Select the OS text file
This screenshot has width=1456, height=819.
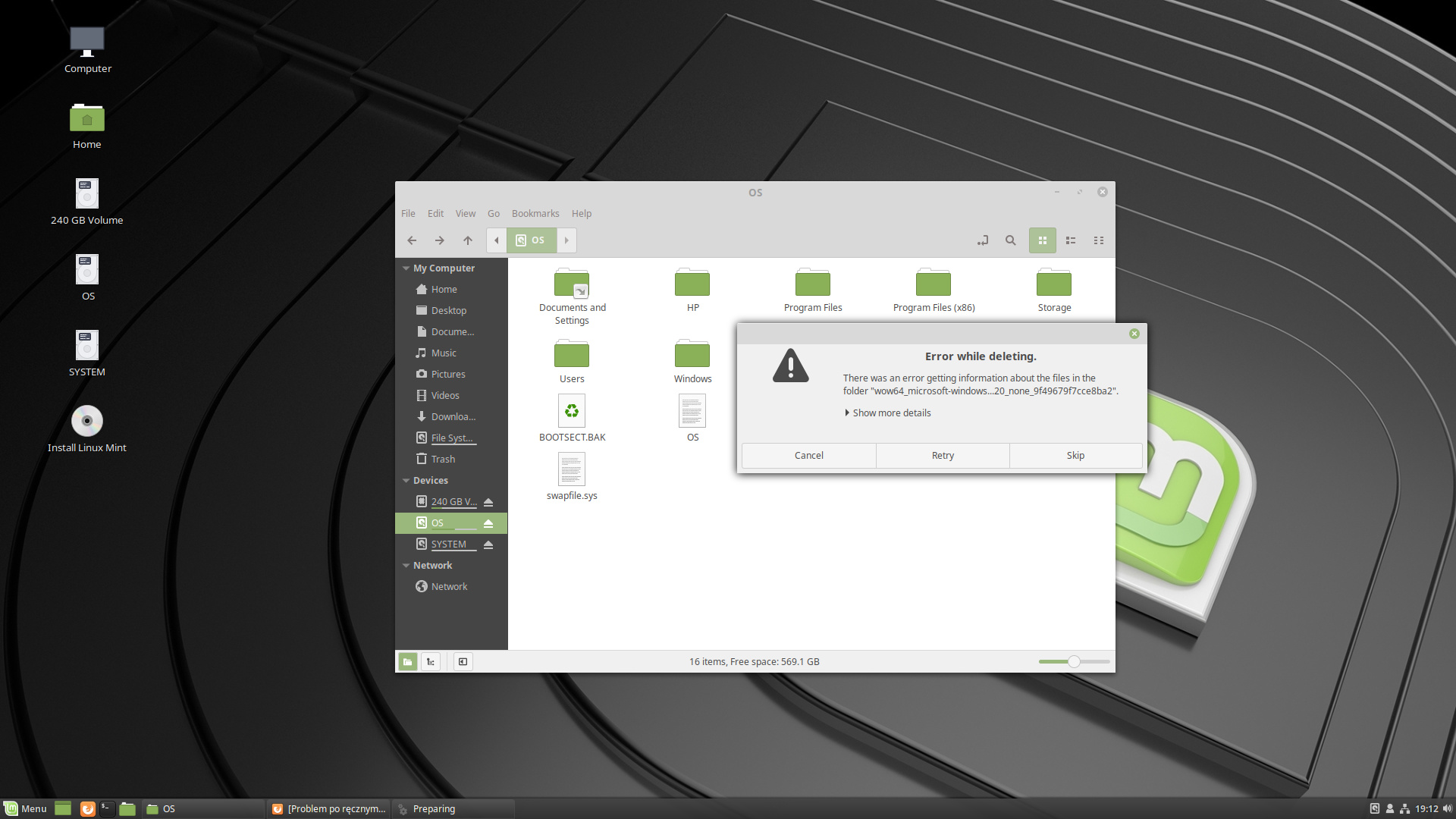pos(692,418)
